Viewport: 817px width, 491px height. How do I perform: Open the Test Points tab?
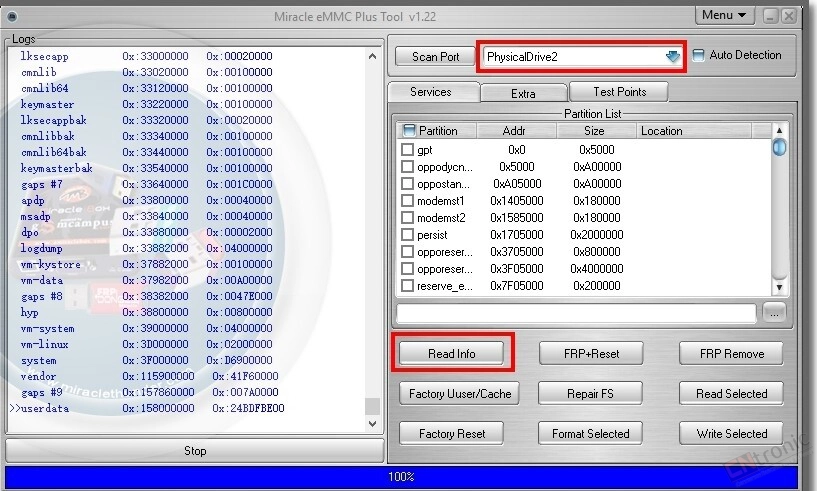click(x=619, y=92)
